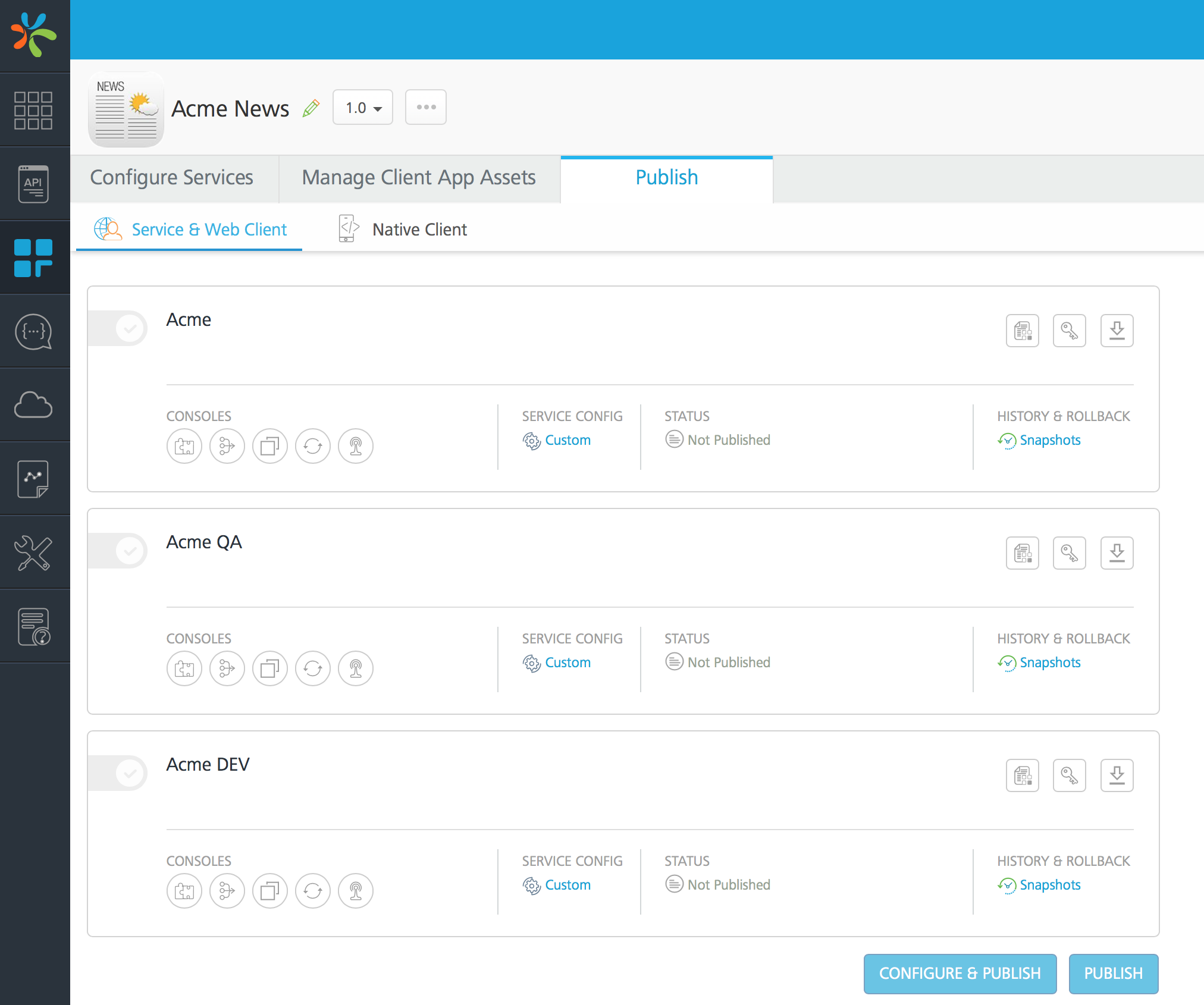The height and width of the screenshot is (1005, 1204).
Task: Enable publishing for the Acme DEV environment
Action: tap(117, 772)
